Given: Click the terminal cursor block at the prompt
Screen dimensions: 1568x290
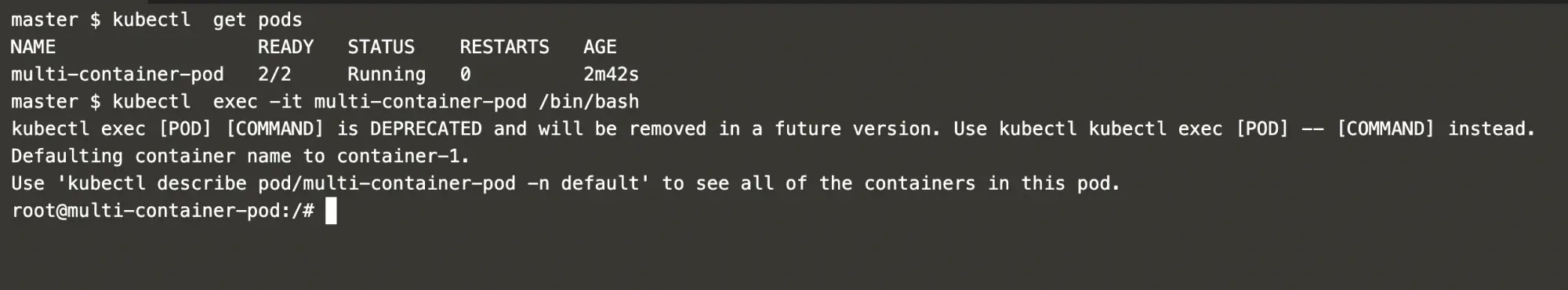Looking at the screenshot, I should pyautogui.click(x=331, y=211).
